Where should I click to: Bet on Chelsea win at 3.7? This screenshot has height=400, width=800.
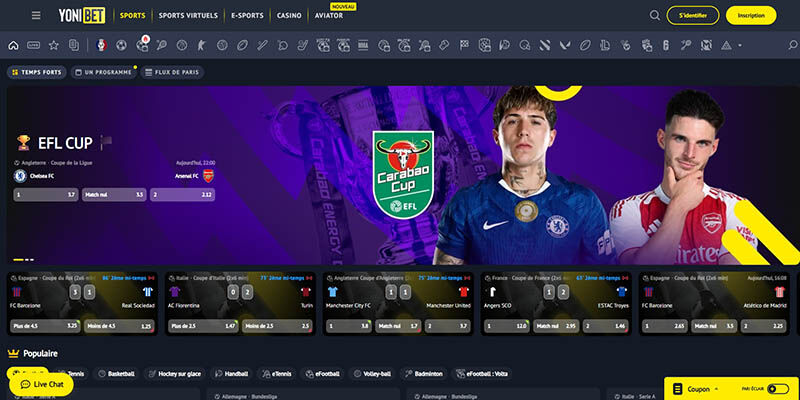[x=46, y=195]
